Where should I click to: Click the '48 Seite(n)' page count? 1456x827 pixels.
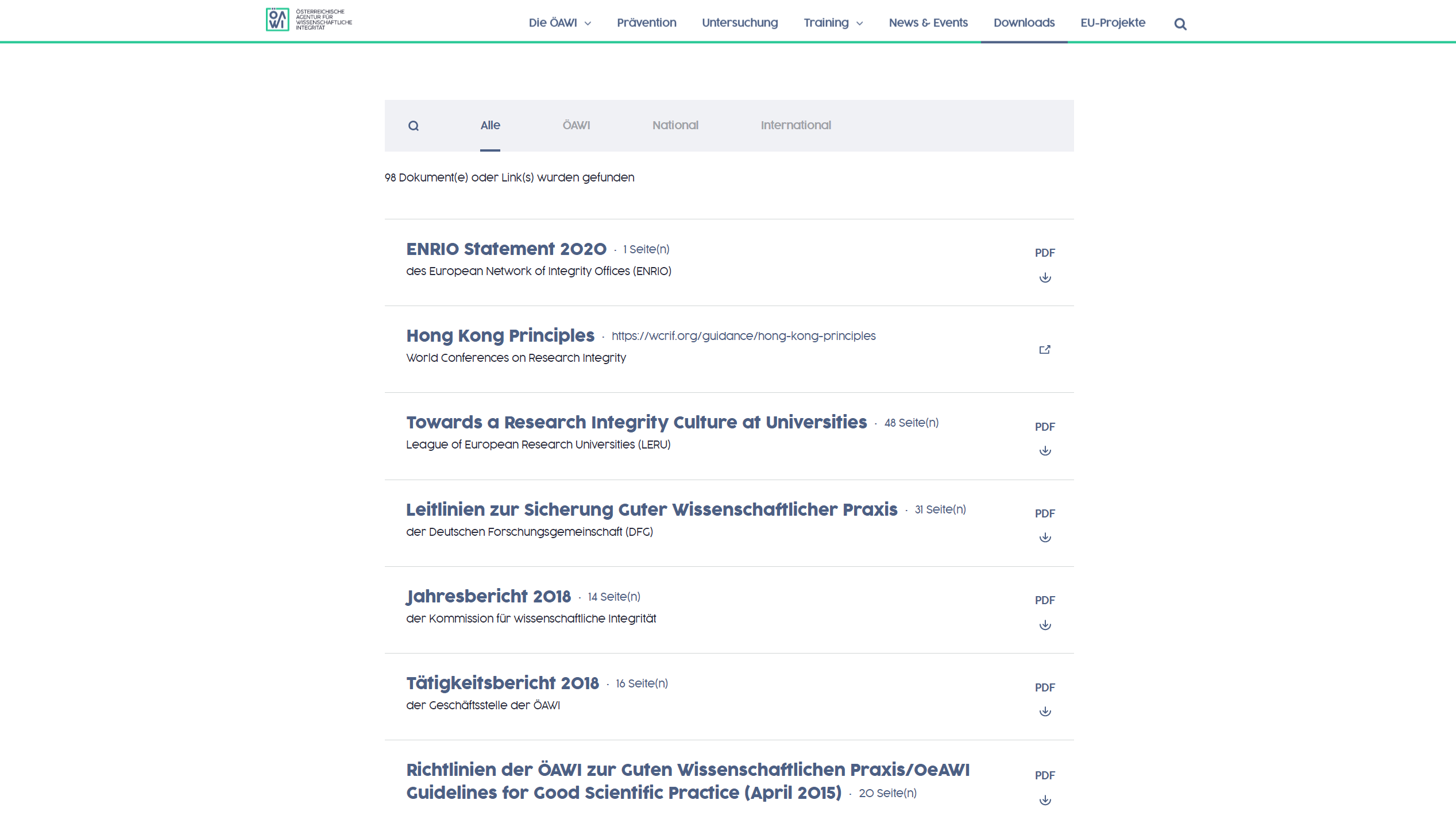912,423
